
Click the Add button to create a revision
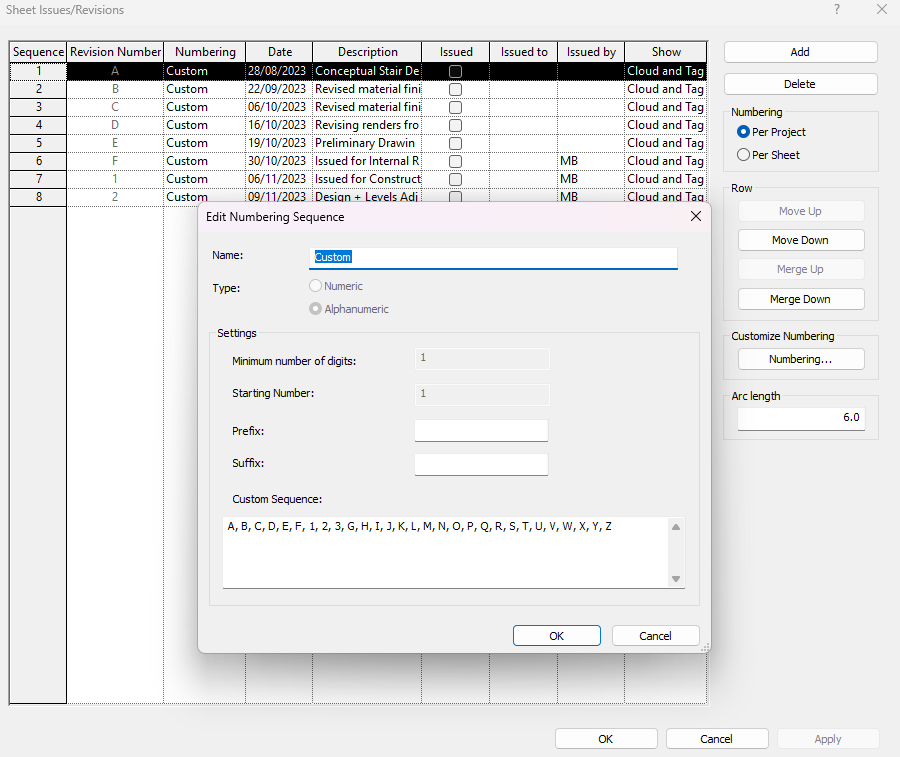click(801, 51)
